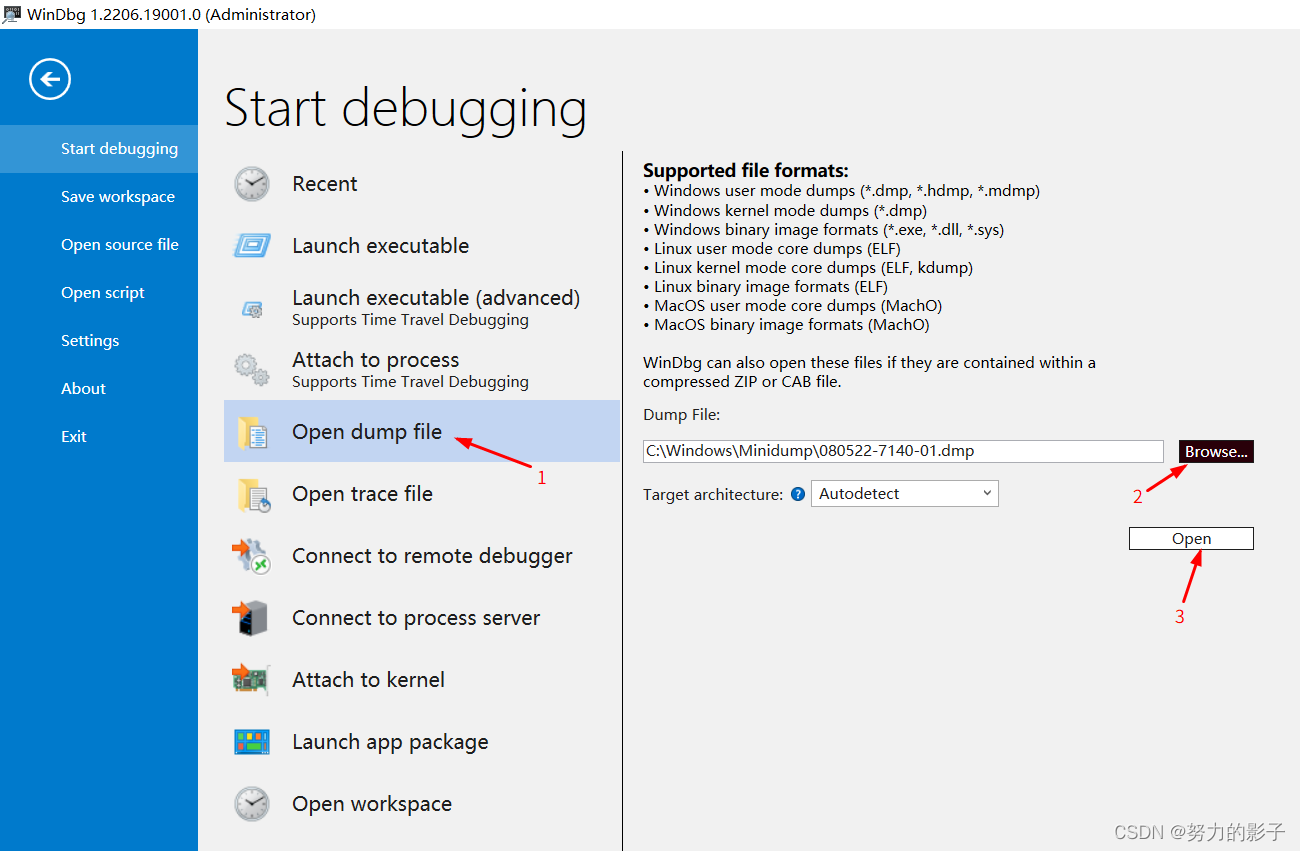Choose Connect to process server label
The width and height of the screenshot is (1300, 851).
pyautogui.click(x=416, y=618)
